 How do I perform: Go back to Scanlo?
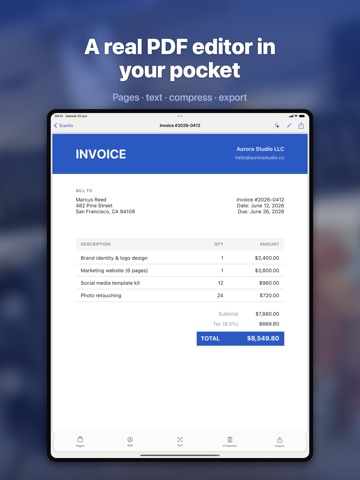pos(63,125)
